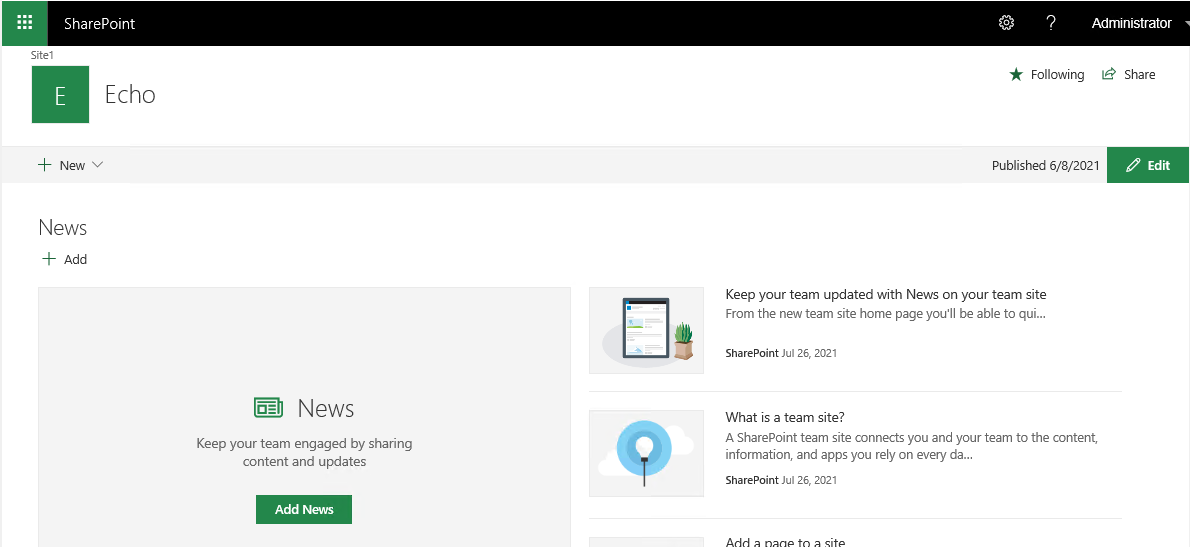The image size is (1190, 547).
Task: Click the plus icon beside Add under News
Action: (49, 259)
